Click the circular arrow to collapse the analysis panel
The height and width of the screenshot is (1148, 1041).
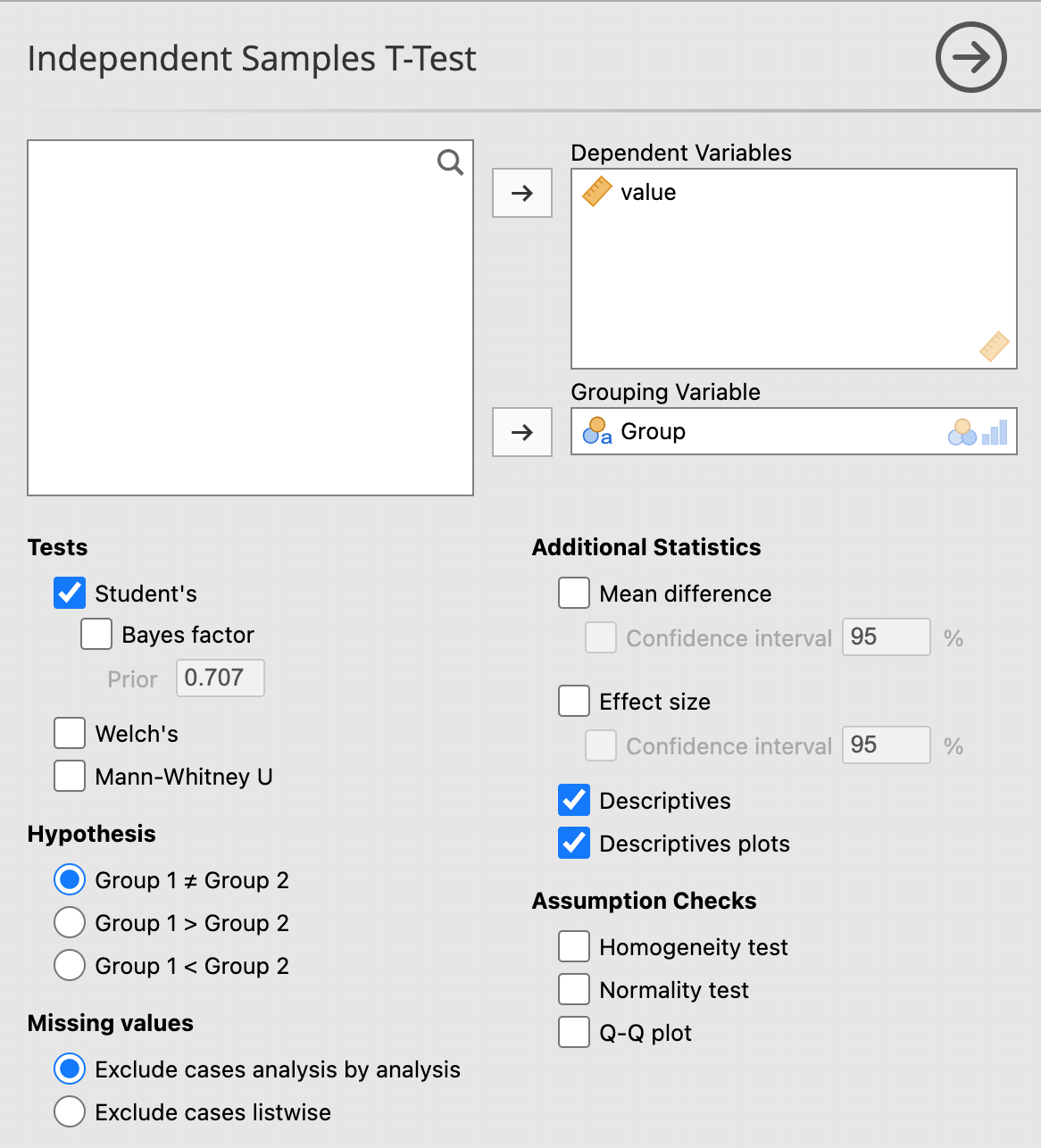coord(970,57)
